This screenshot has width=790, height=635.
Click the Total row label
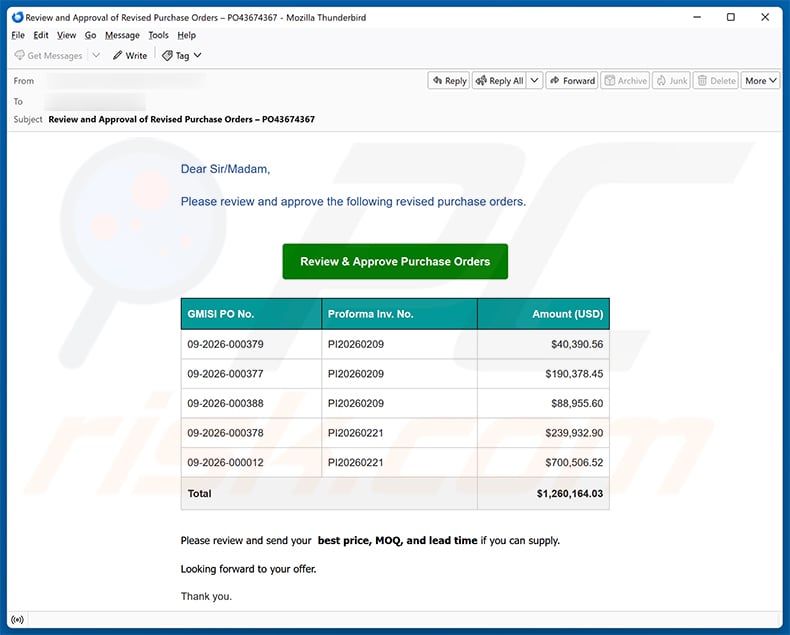pos(199,493)
